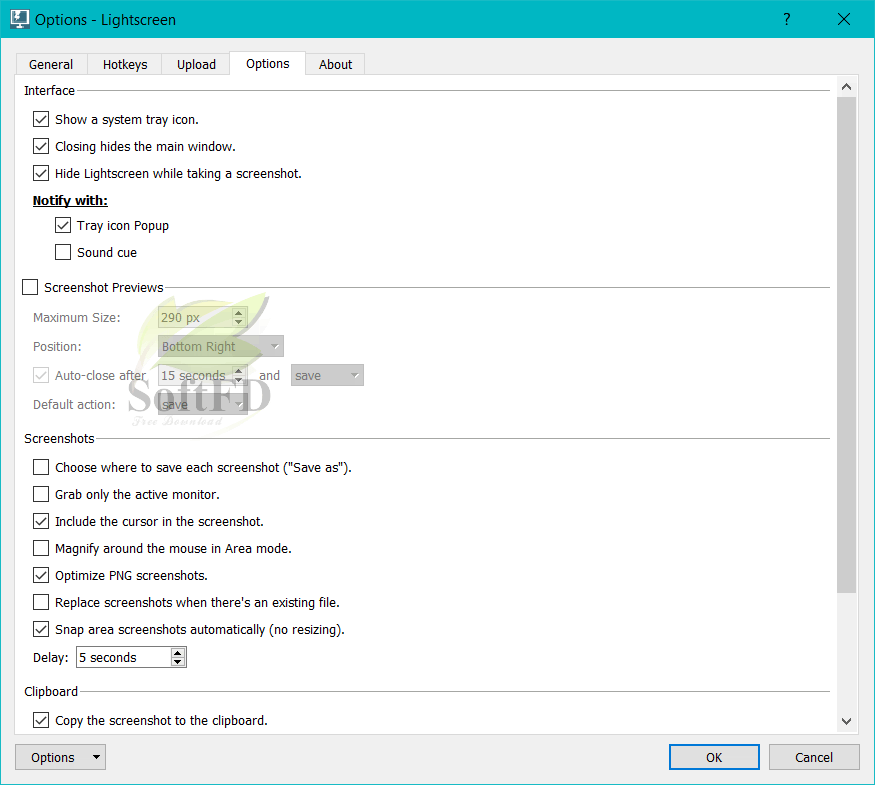Select the Options tab
The width and height of the screenshot is (875, 785).
click(x=267, y=64)
